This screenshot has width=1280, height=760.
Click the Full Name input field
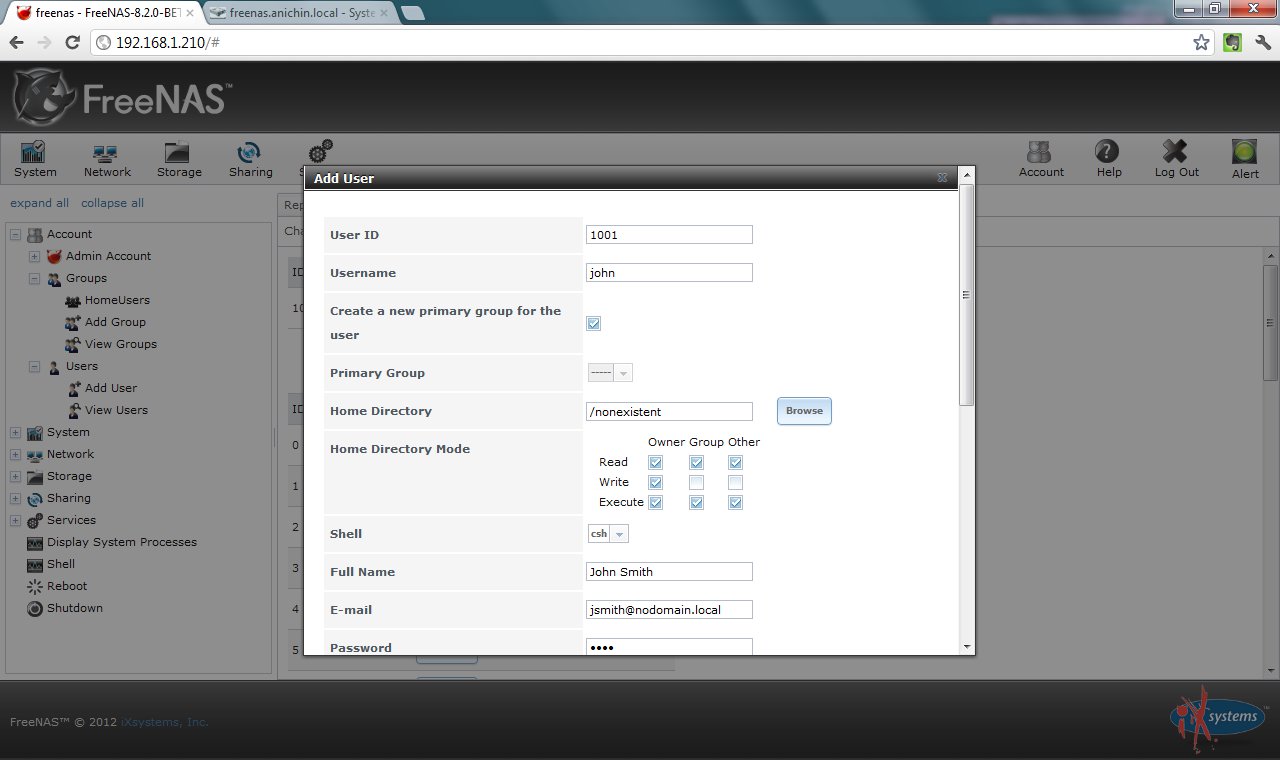[x=669, y=572]
